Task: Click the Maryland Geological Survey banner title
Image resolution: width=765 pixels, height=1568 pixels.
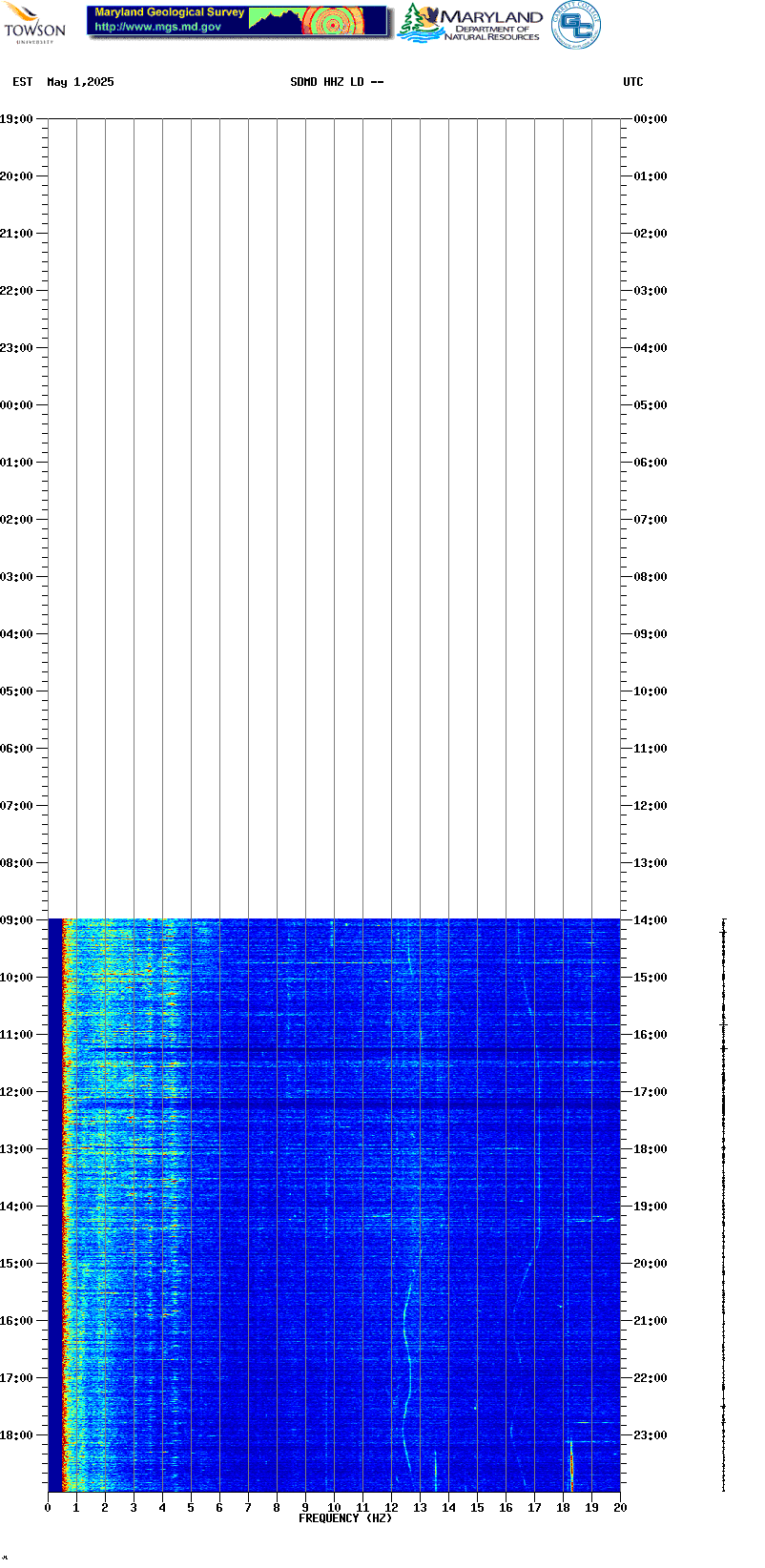Action: [x=169, y=12]
